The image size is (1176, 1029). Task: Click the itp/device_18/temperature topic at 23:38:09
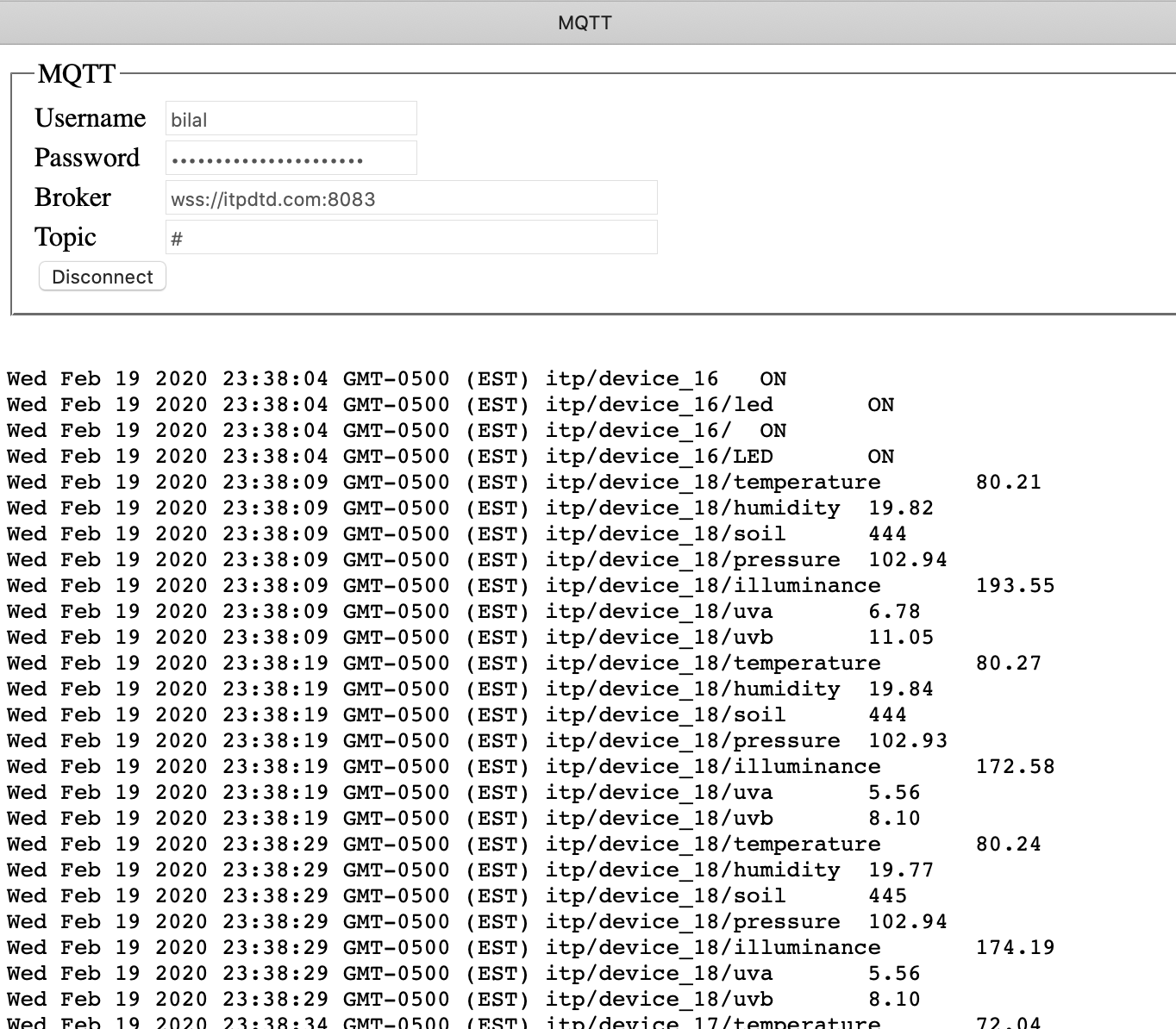[x=713, y=483]
